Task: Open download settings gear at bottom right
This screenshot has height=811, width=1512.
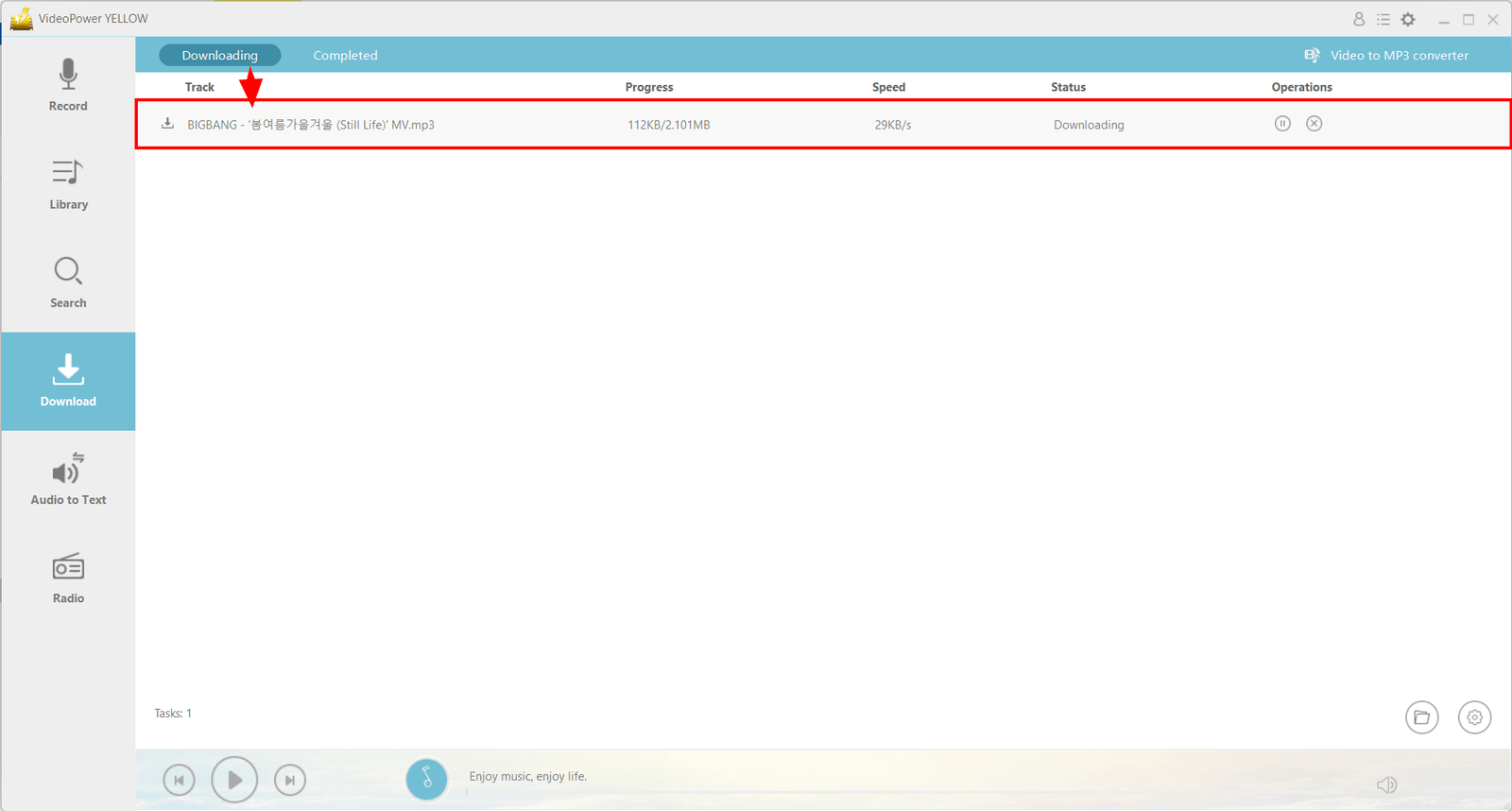Action: coord(1475,717)
